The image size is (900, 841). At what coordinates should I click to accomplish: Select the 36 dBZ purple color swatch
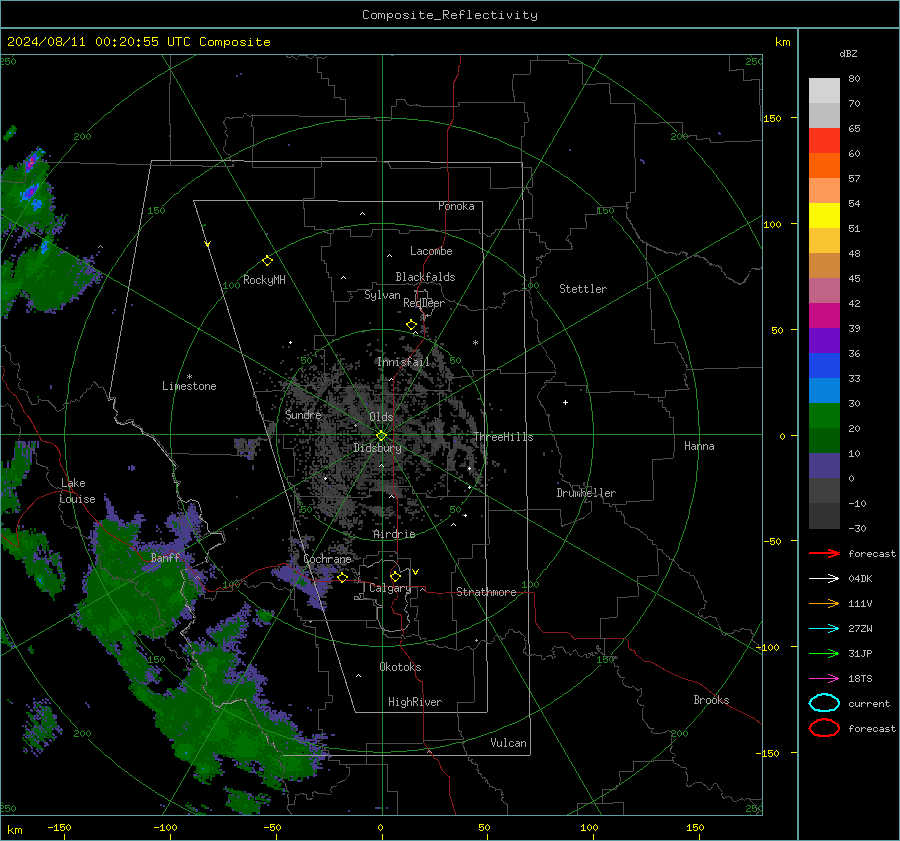pyautogui.click(x=824, y=340)
